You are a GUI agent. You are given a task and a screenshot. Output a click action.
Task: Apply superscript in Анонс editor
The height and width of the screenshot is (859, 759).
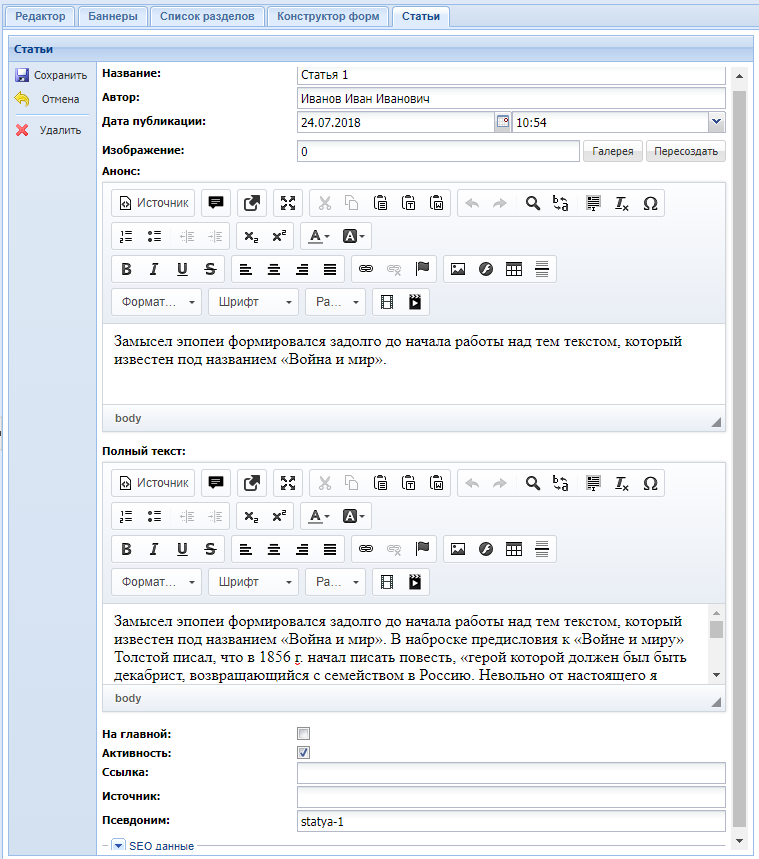pos(279,236)
